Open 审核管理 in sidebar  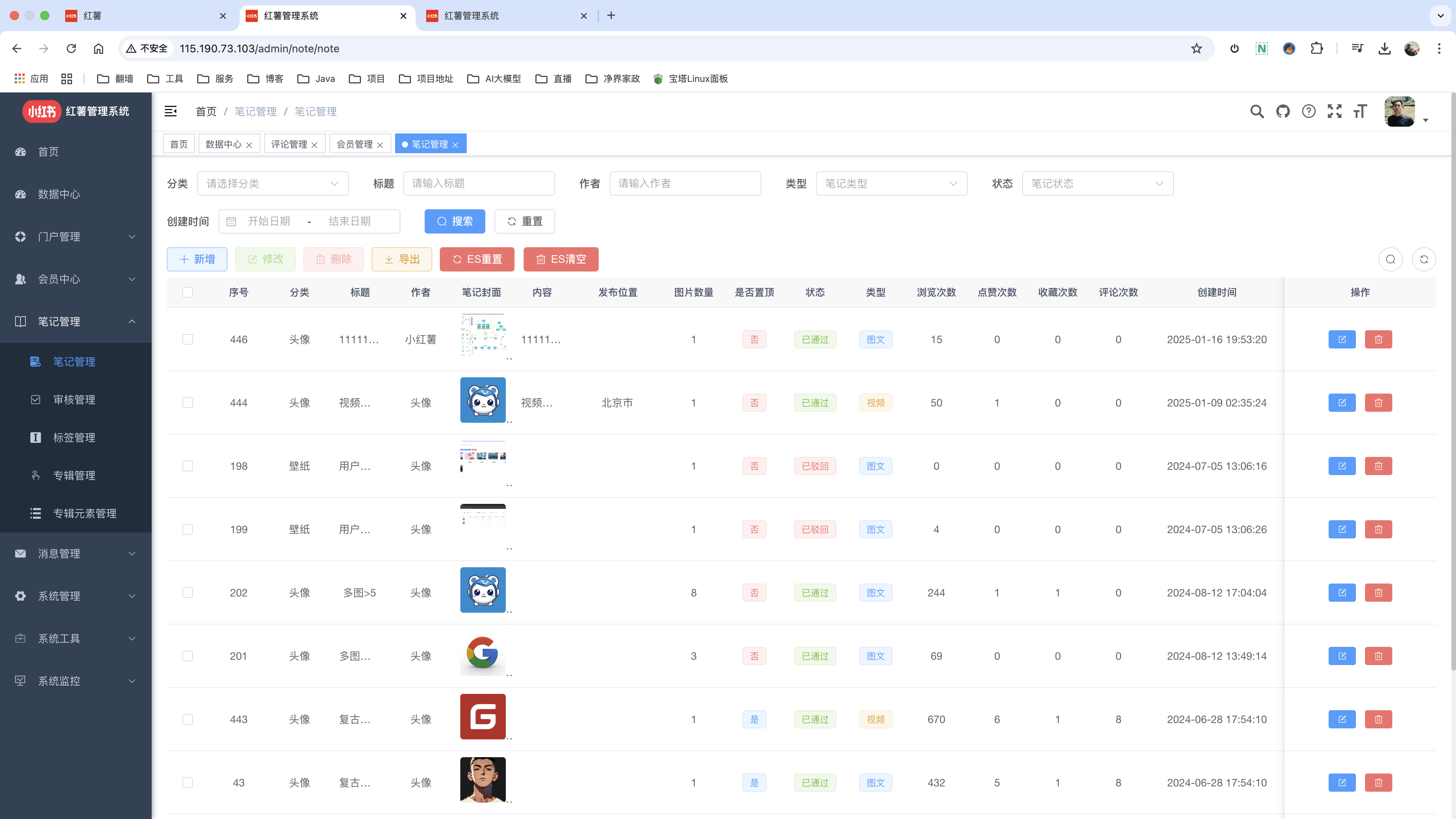pyautogui.click(x=74, y=400)
